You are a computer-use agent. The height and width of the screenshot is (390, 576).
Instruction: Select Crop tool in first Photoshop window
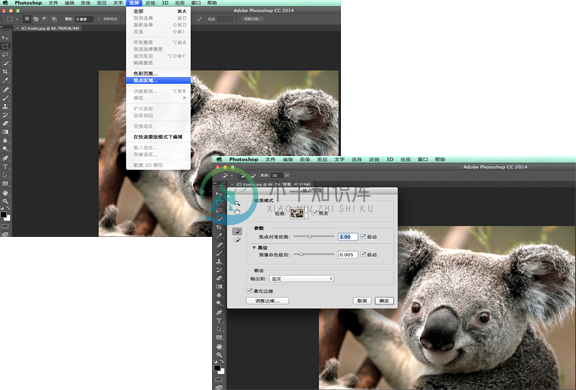[5, 72]
